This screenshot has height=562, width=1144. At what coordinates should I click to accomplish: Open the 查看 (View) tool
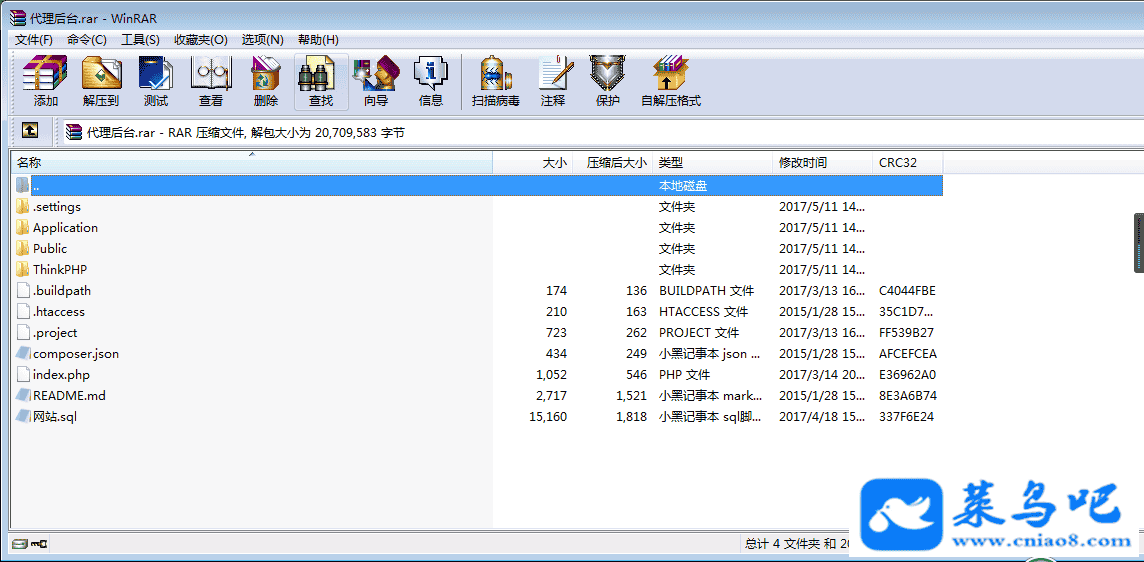pyautogui.click(x=211, y=81)
